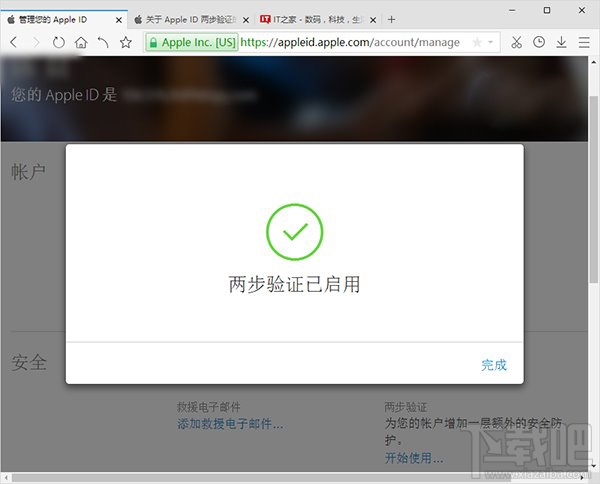The image size is (600, 484).
Task: Click the undo/restore closed tab icon
Action: tap(103, 42)
